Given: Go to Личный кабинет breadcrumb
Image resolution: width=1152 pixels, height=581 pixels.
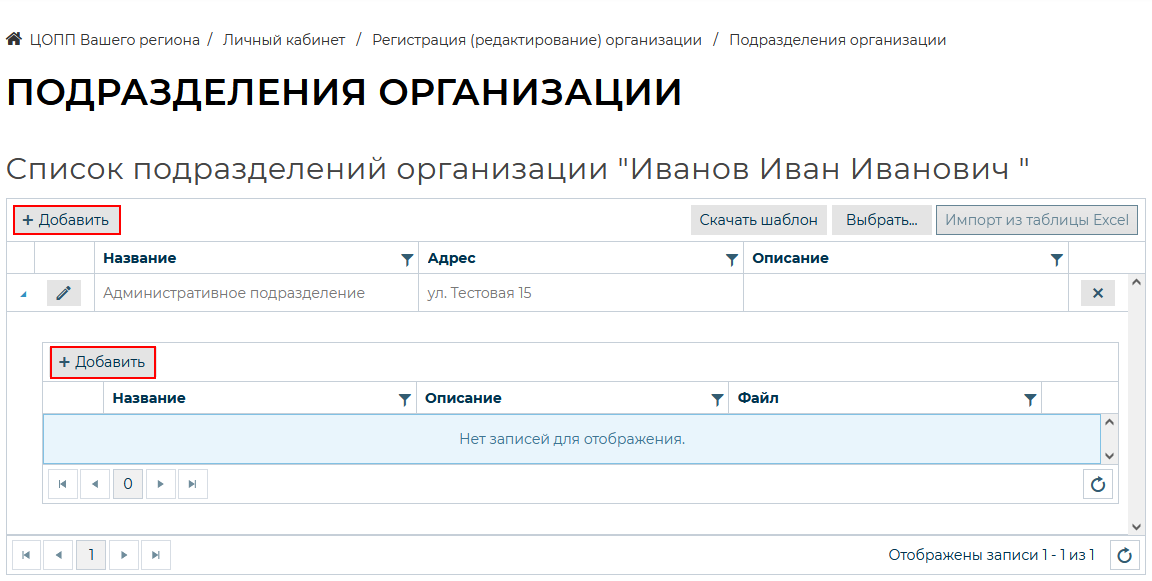Looking at the screenshot, I should pos(284,40).
